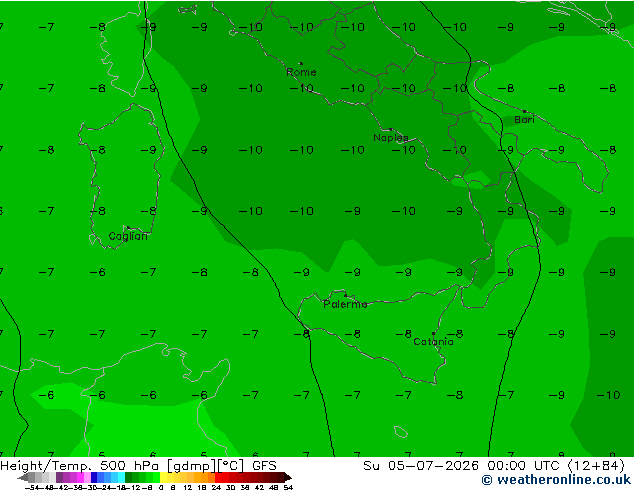
Task: Pick the cyan swatch in temperature legend
Action: tap(121, 477)
